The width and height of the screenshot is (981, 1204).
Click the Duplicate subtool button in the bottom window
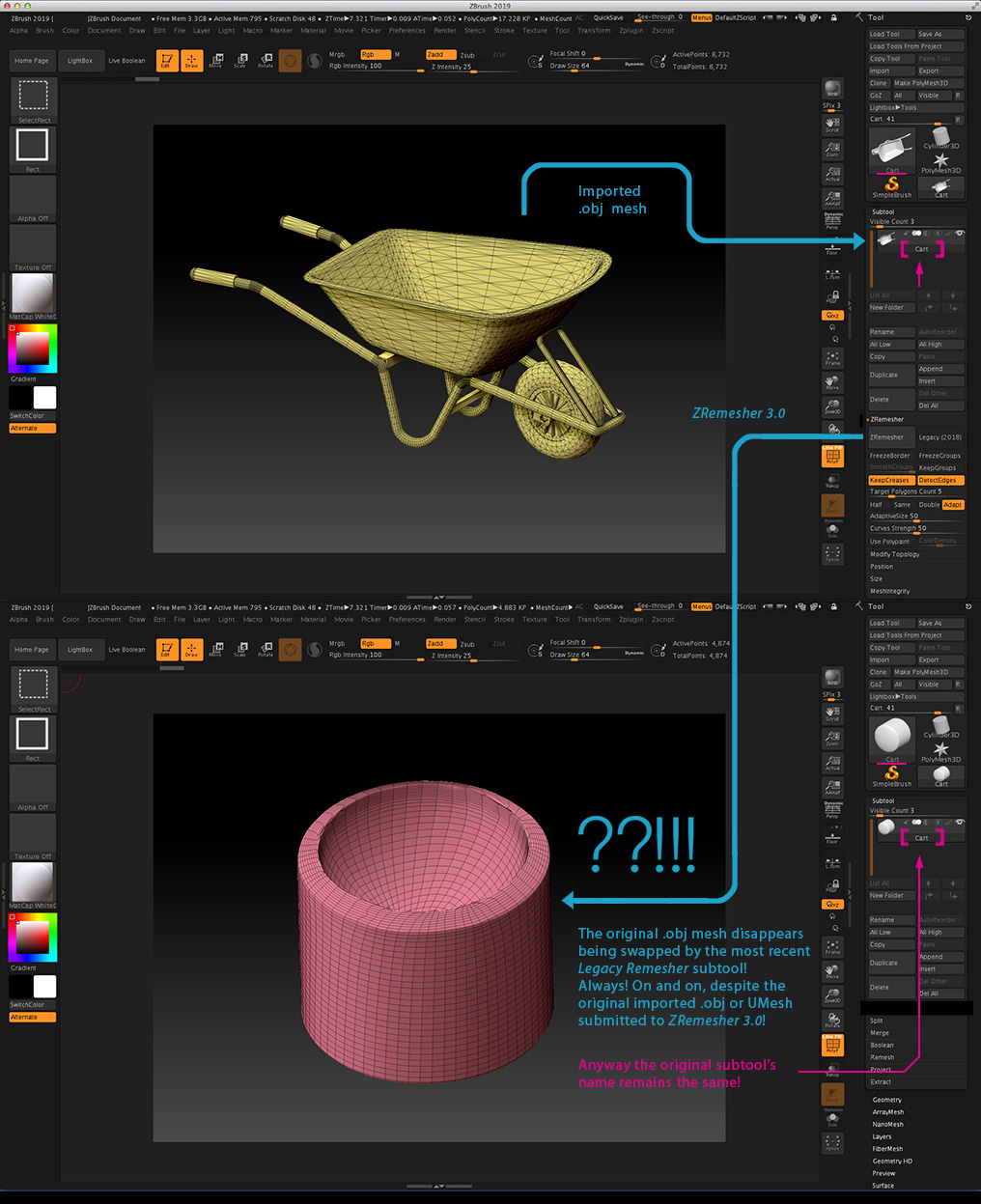[x=891, y=963]
